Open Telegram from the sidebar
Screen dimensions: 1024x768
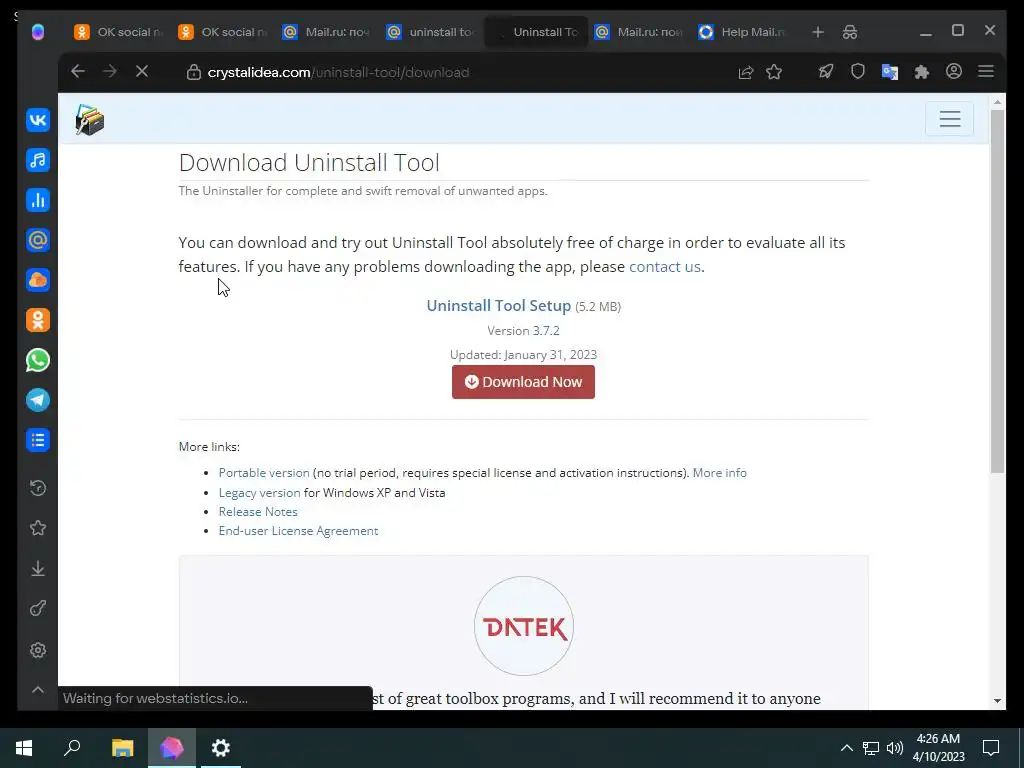point(38,400)
